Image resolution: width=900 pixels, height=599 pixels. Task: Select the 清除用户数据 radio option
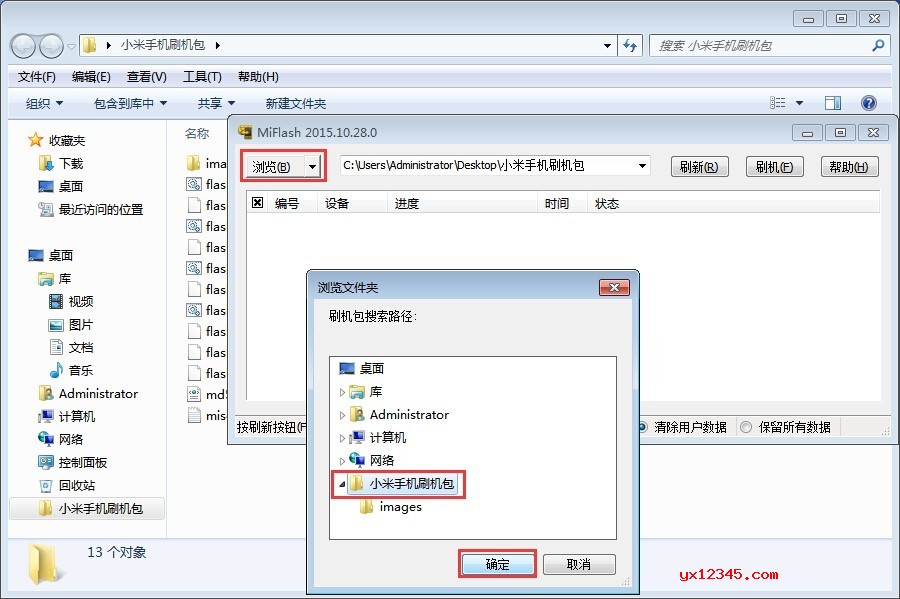click(x=643, y=427)
